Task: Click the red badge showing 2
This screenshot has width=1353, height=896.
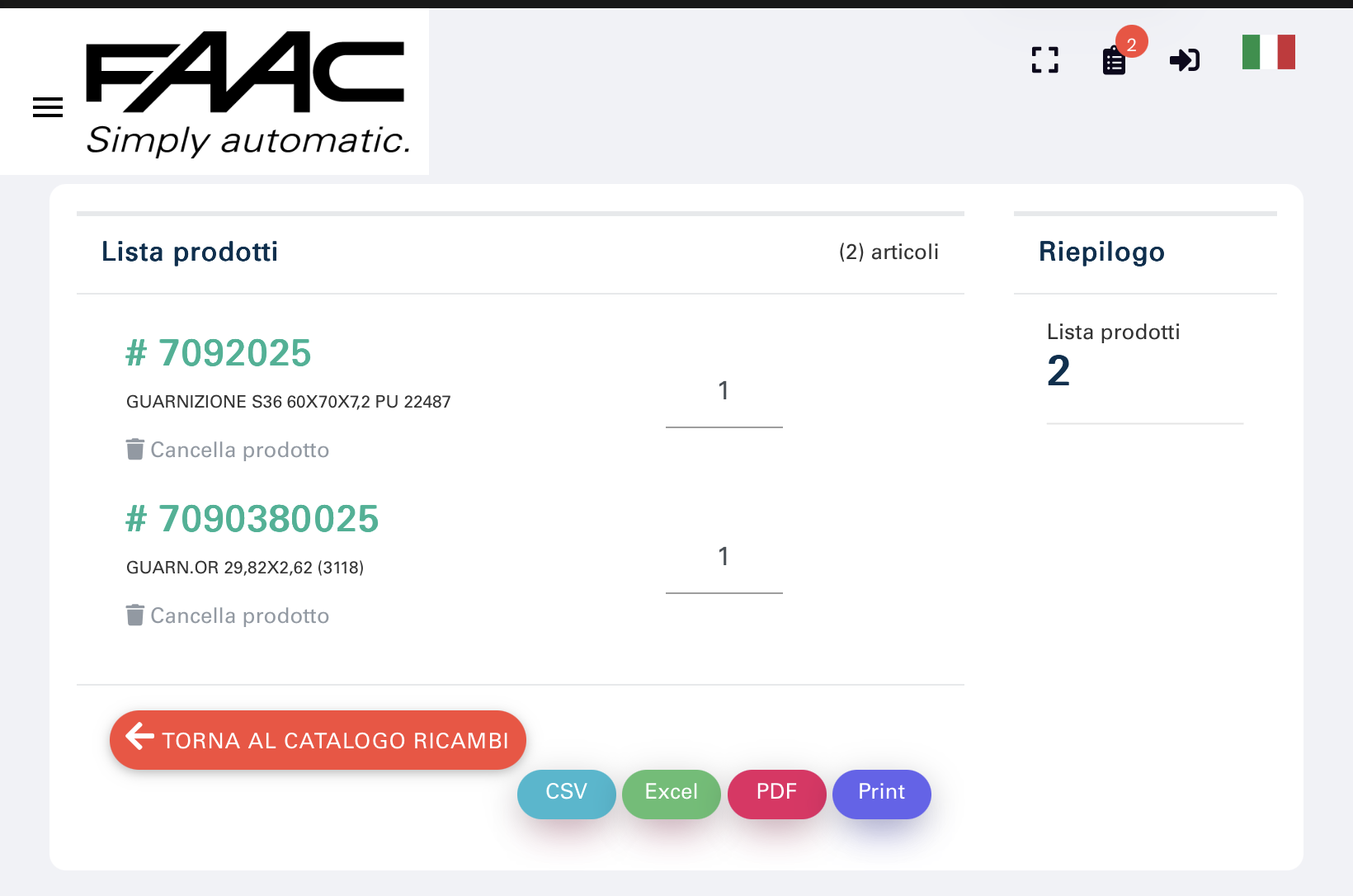Action: [1132, 44]
